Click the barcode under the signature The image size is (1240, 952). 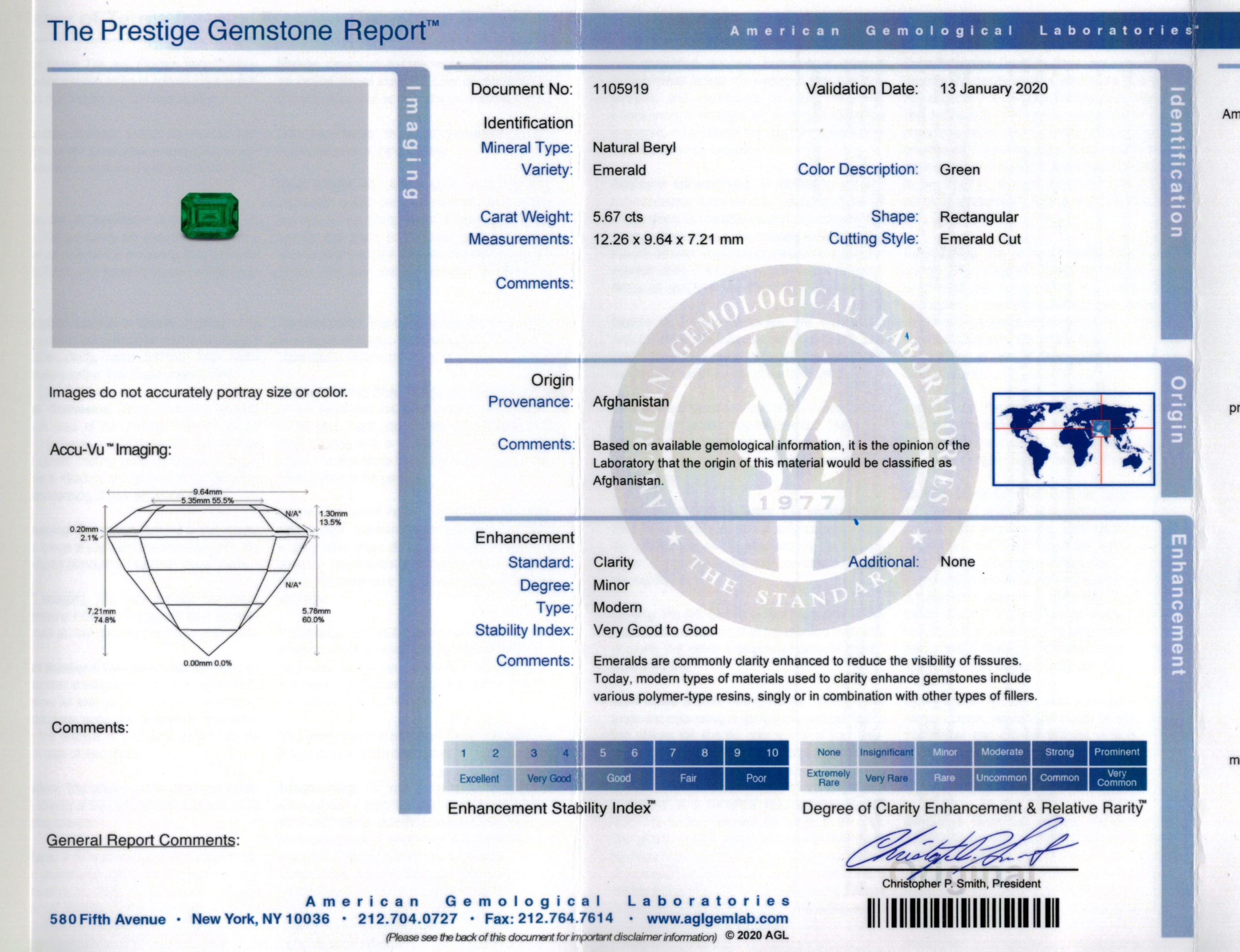963,913
